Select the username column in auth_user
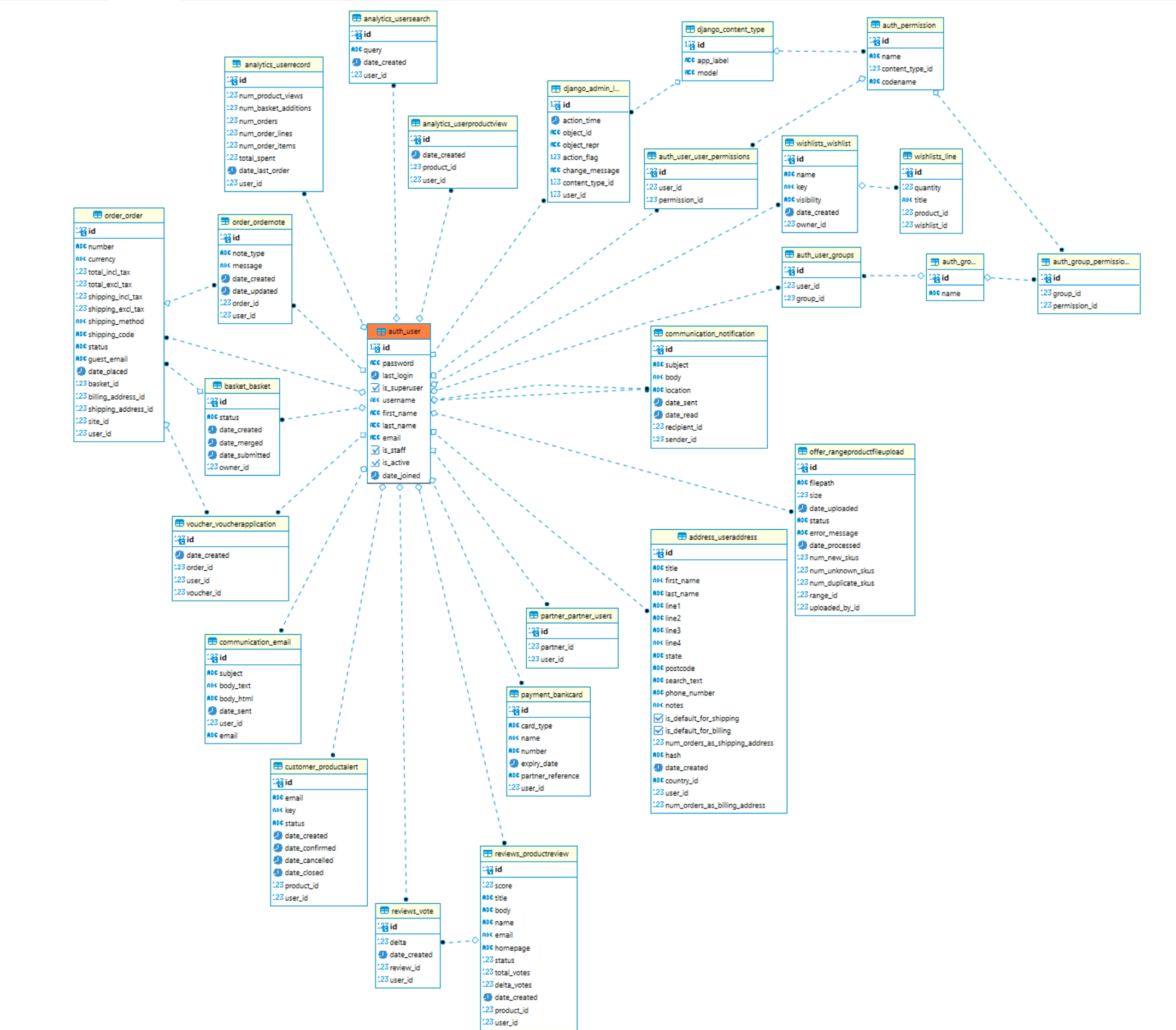The height and width of the screenshot is (1030, 1176). click(x=398, y=400)
